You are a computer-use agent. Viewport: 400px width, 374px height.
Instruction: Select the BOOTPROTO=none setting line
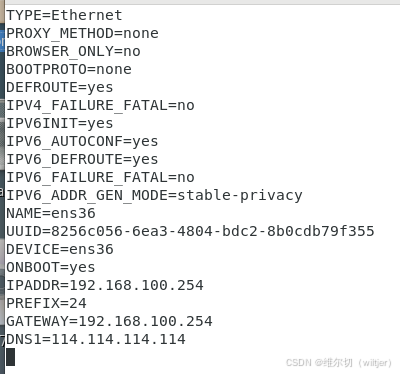(x=69, y=69)
